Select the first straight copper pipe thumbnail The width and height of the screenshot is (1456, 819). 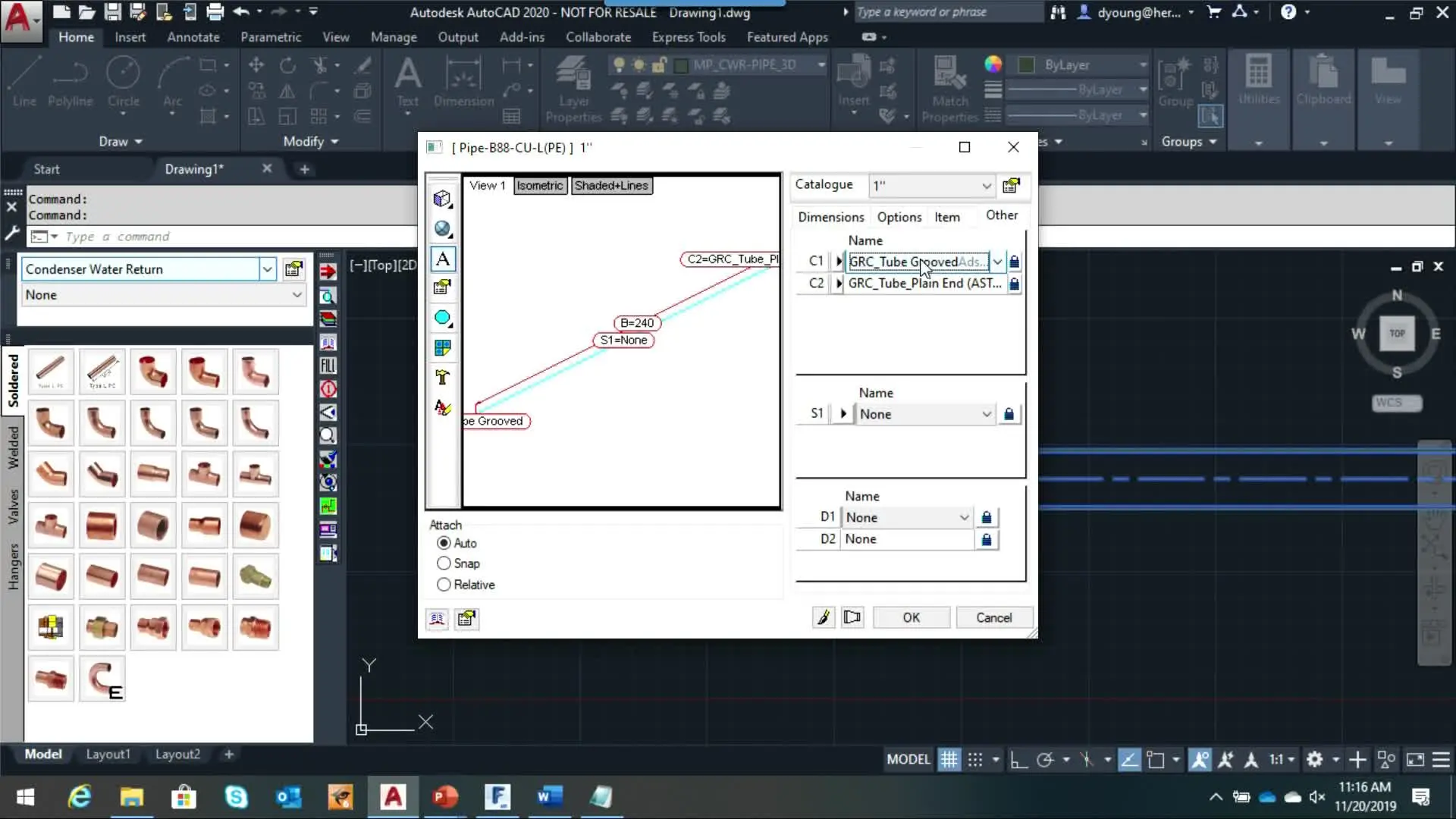pos(51,372)
